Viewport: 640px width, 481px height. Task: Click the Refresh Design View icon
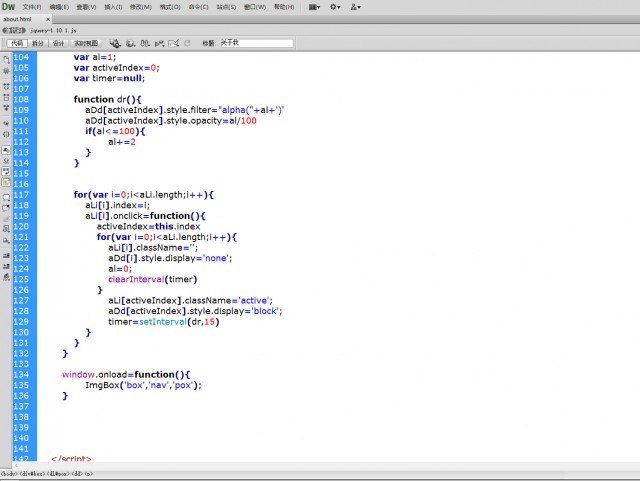187,43
